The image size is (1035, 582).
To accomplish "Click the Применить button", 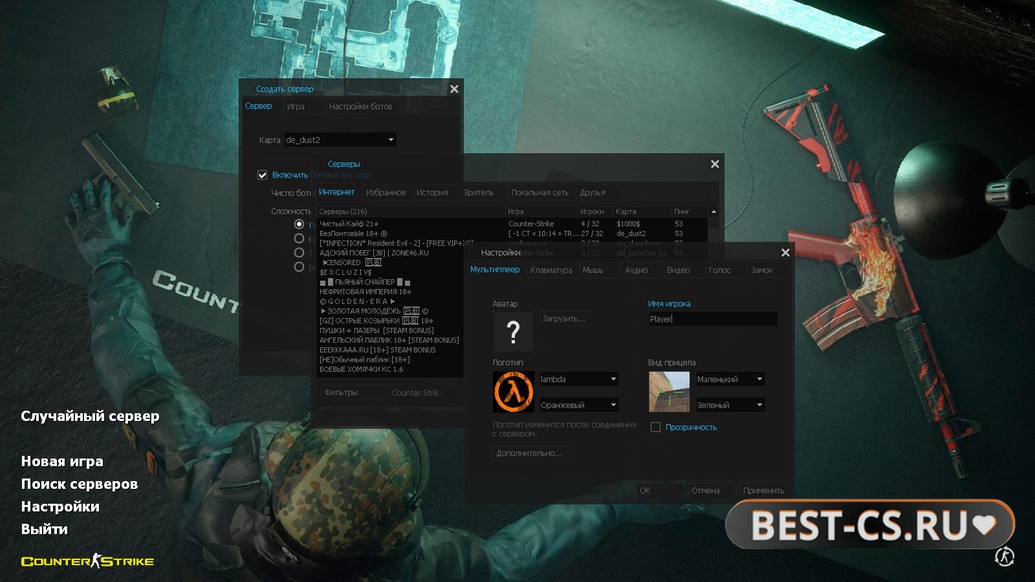I will [x=763, y=490].
